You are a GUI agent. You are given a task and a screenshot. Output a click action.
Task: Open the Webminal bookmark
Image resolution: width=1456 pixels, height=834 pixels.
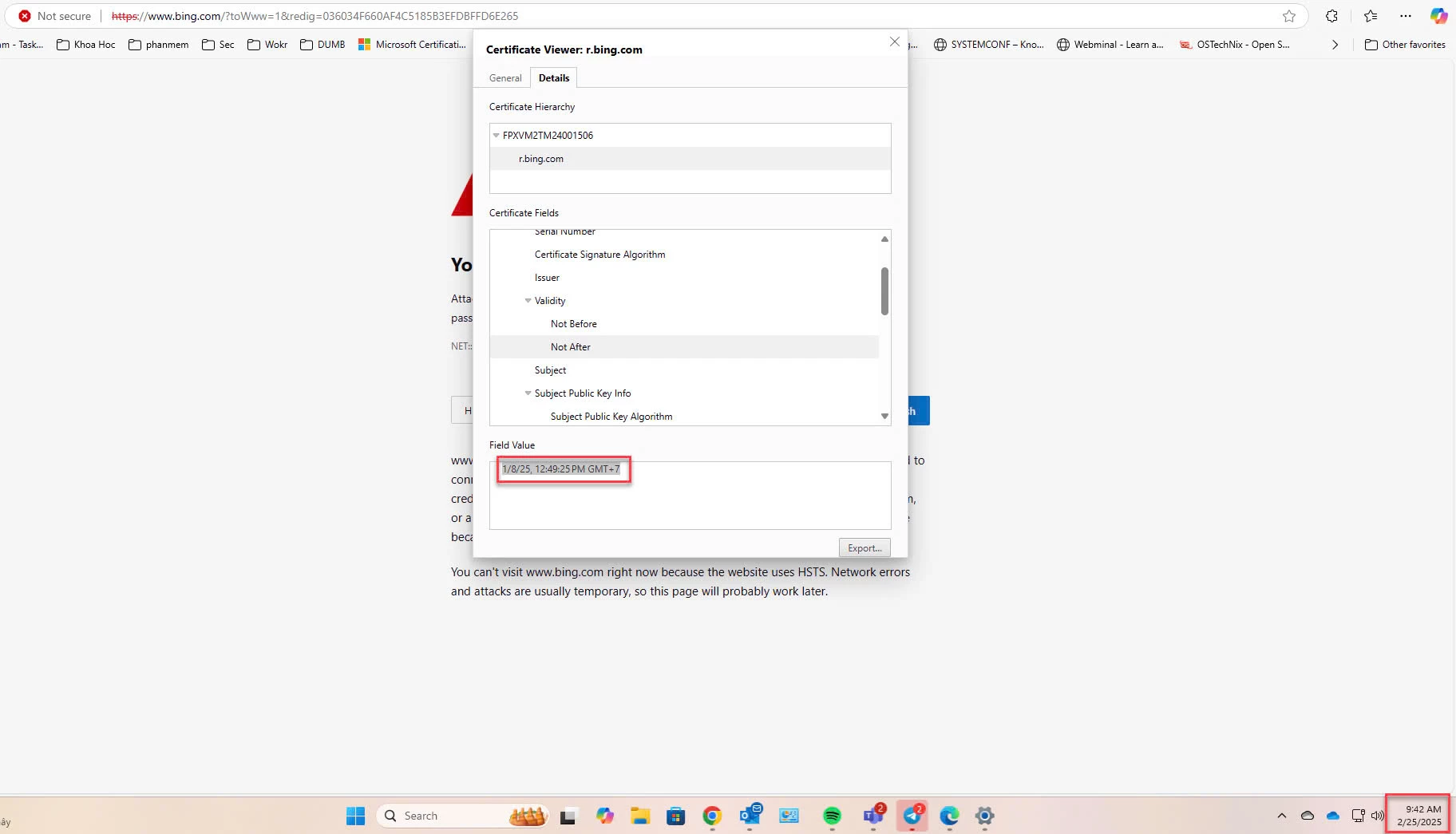1110,45
